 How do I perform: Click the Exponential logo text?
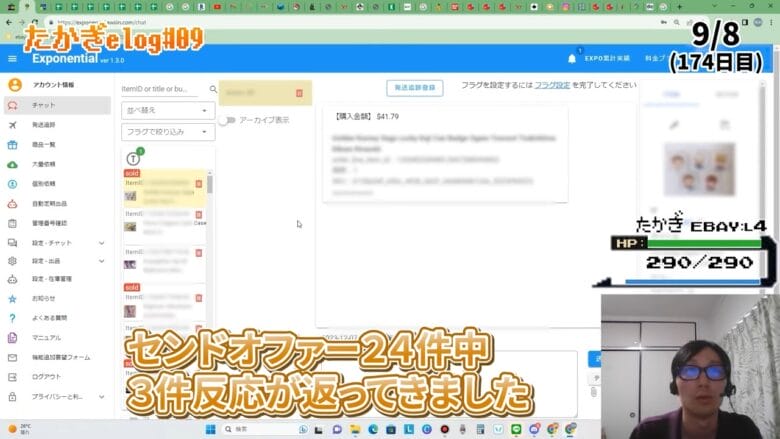pyautogui.click(x=65, y=59)
